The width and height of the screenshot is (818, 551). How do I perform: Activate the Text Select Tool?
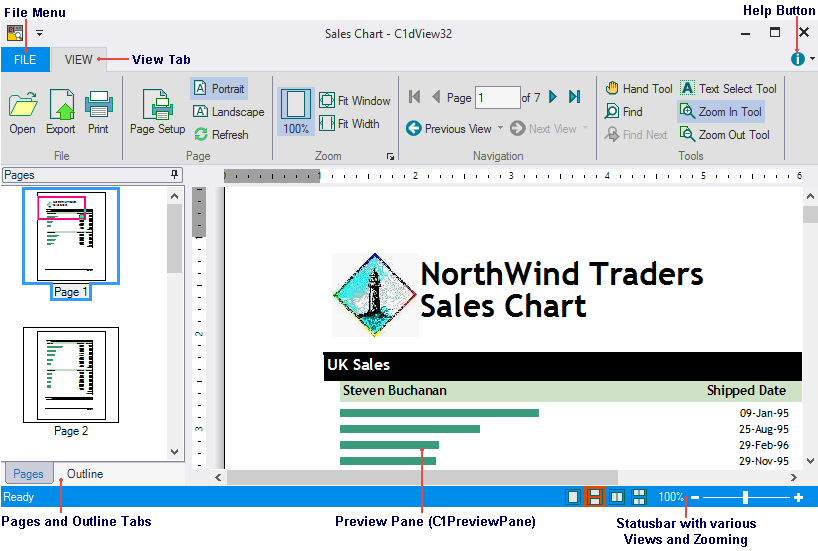pos(728,89)
